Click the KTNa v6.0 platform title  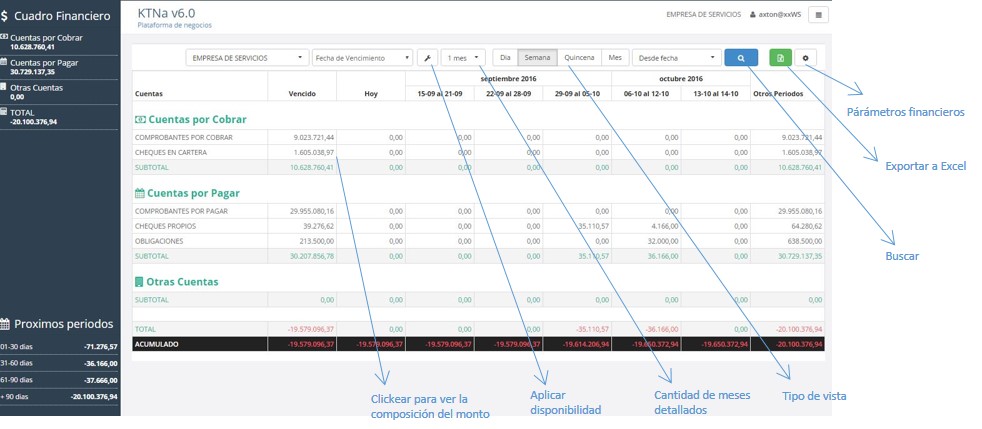(166, 13)
